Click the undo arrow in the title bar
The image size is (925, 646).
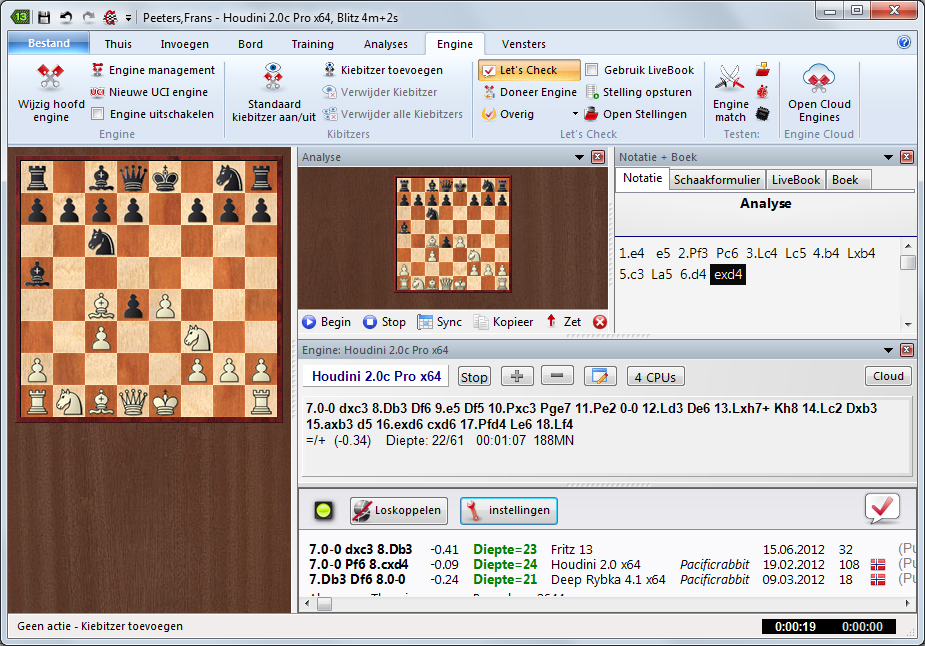click(66, 17)
